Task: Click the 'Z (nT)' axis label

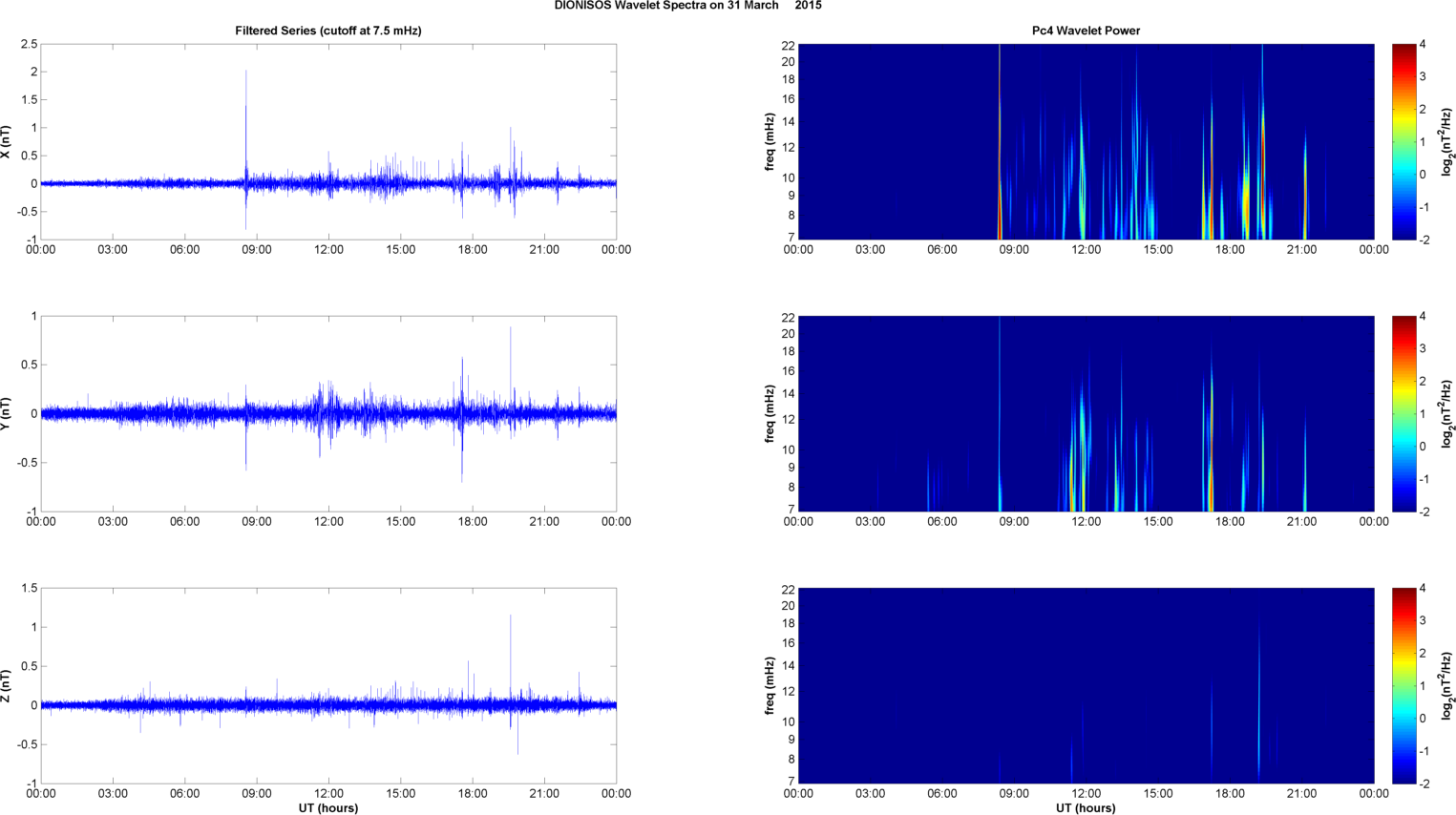Action: coord(6,685)
